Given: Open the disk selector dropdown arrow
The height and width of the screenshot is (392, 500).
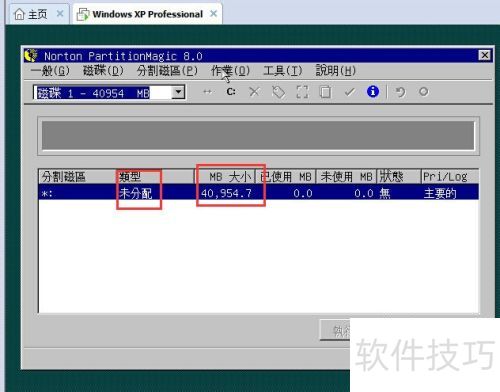Looking at the screenshot, I should [x=178, y=92].
